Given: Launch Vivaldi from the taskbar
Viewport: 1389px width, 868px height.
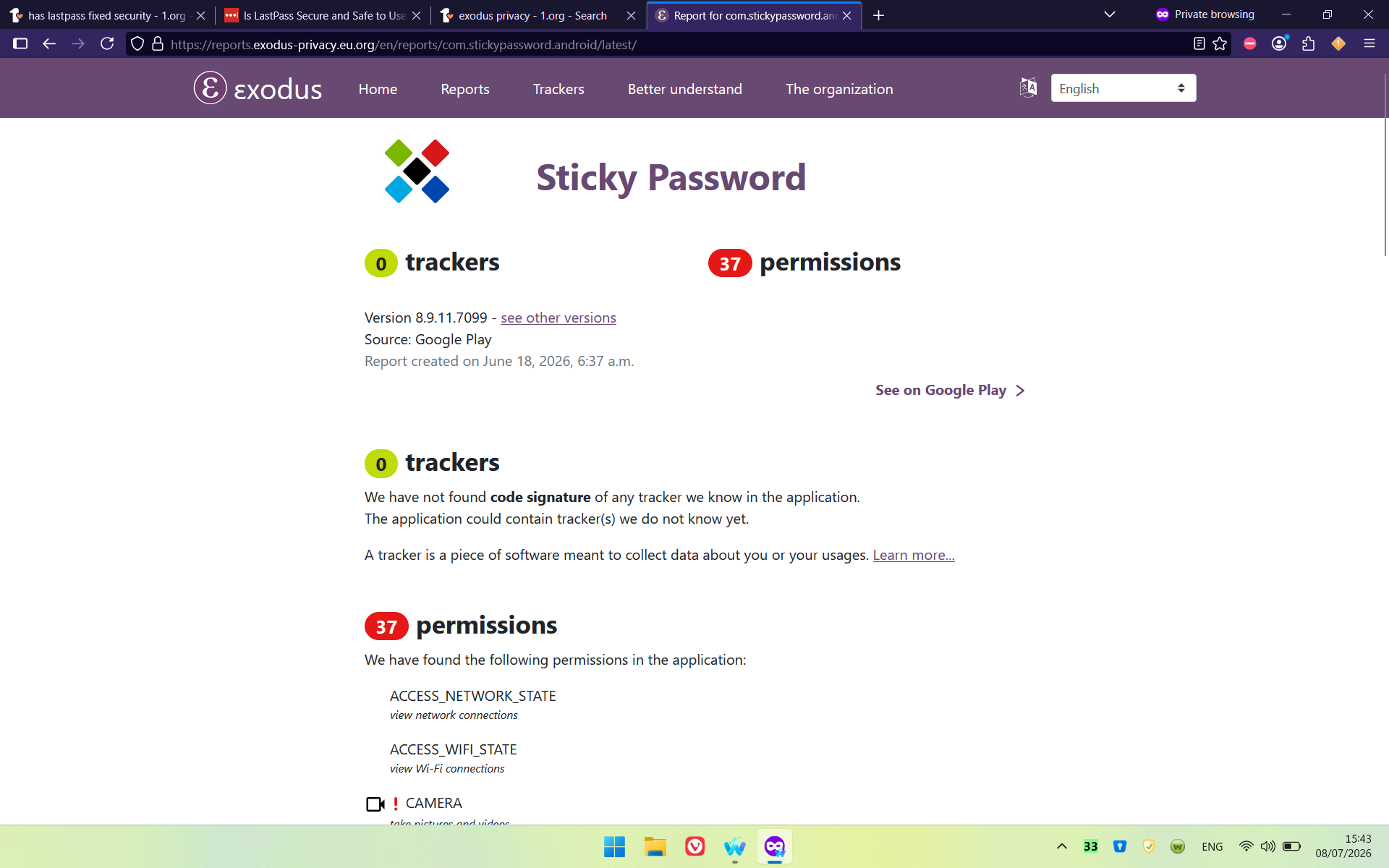Looking at the screenshot, I should 694,846.
